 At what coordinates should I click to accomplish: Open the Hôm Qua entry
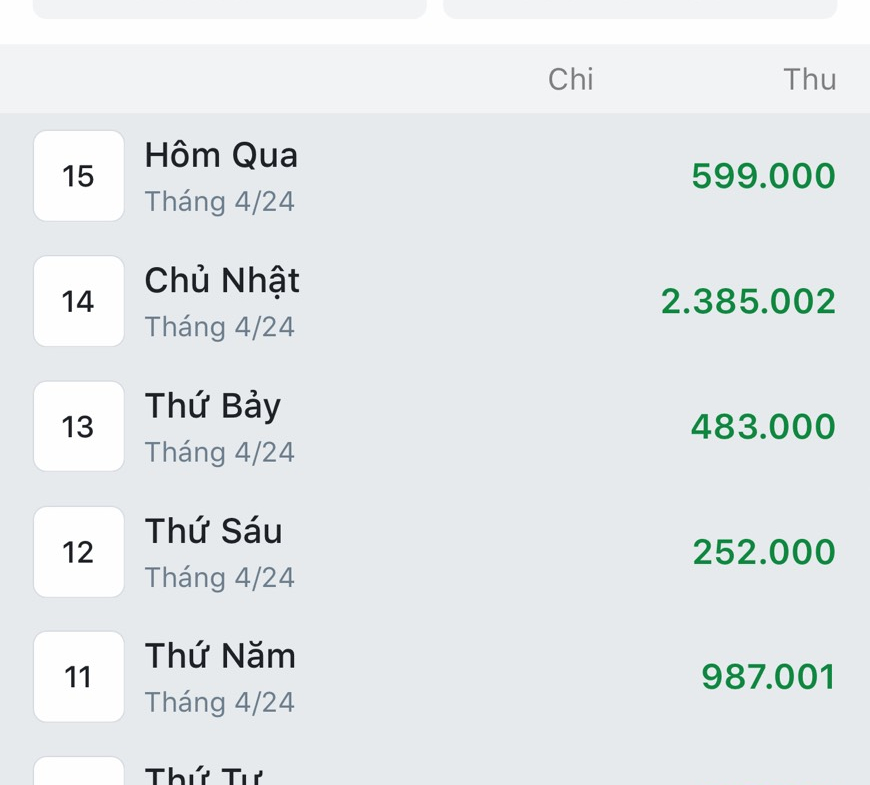221,156
